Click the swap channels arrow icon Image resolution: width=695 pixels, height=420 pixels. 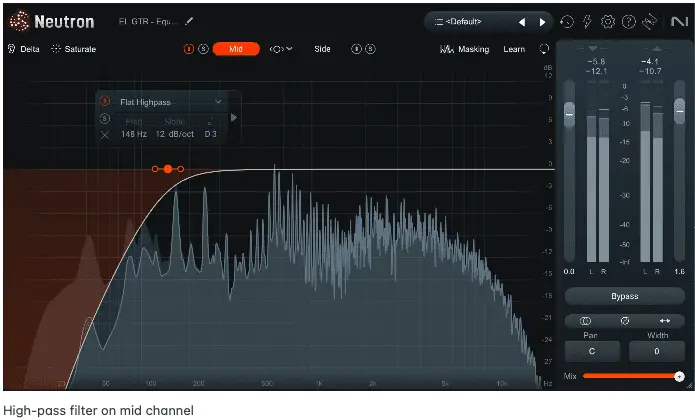pos(664,321)
